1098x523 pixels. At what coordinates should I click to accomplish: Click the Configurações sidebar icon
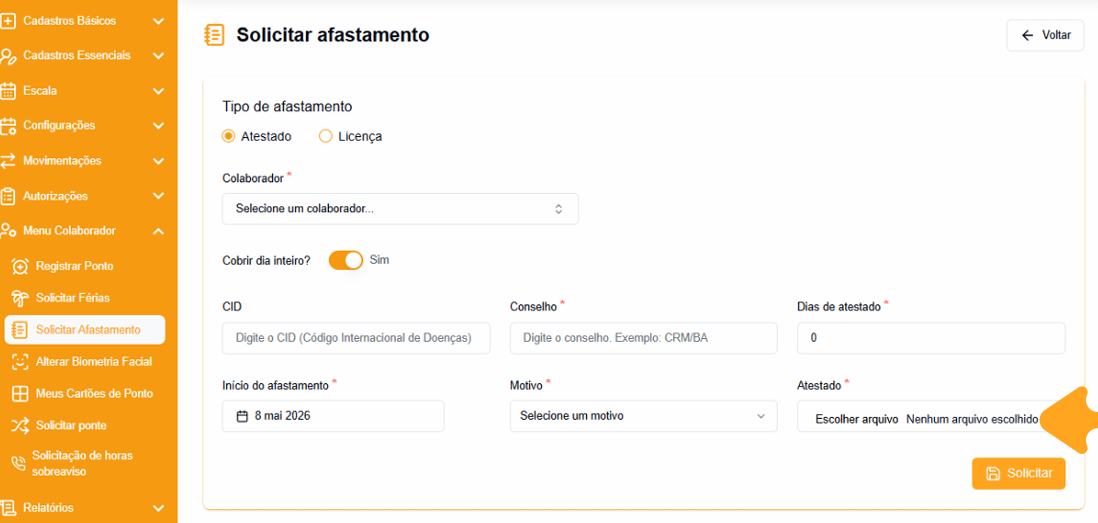click(8, 126)
